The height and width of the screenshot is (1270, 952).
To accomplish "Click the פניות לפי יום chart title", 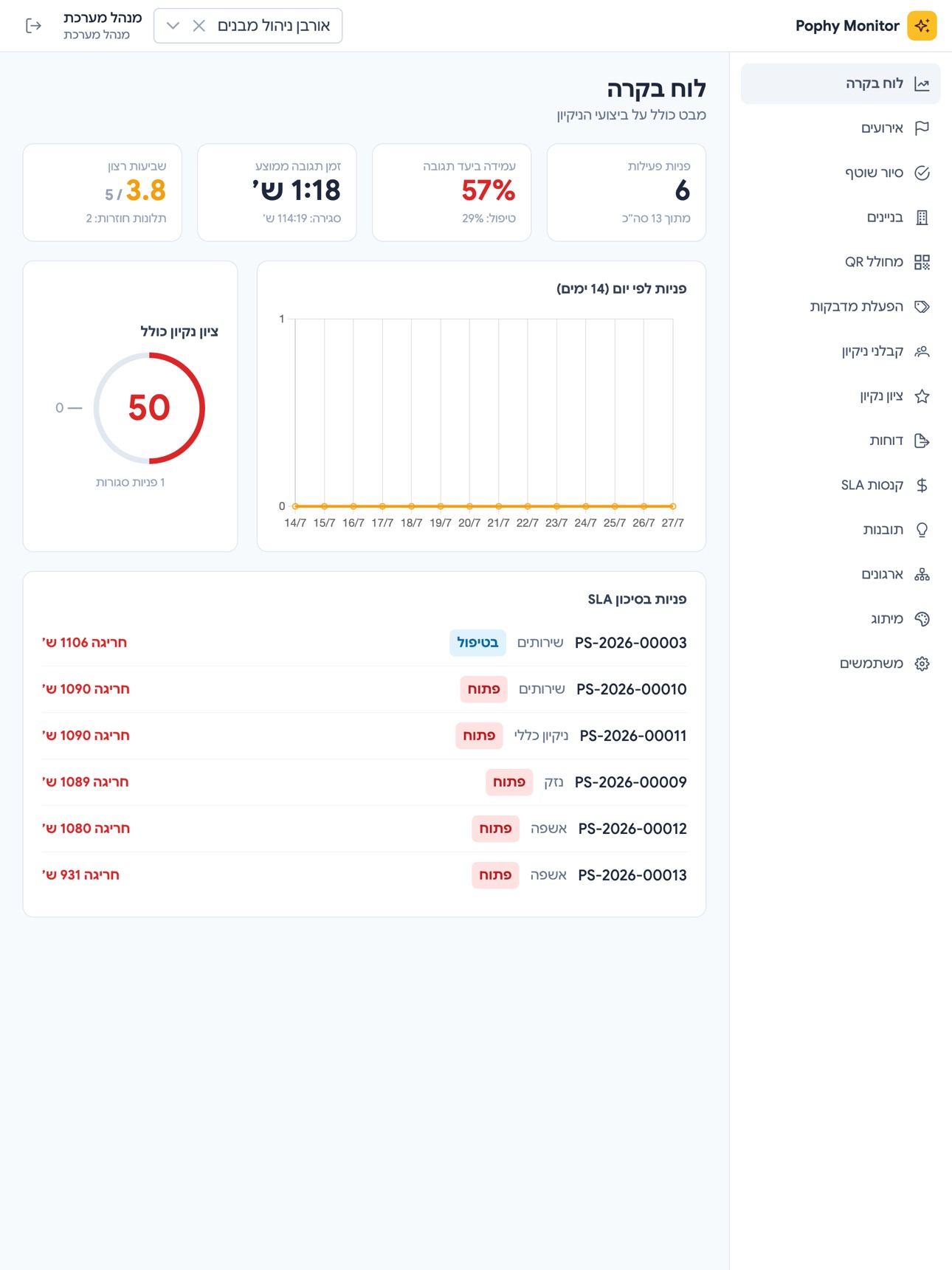I will point(621,289).
